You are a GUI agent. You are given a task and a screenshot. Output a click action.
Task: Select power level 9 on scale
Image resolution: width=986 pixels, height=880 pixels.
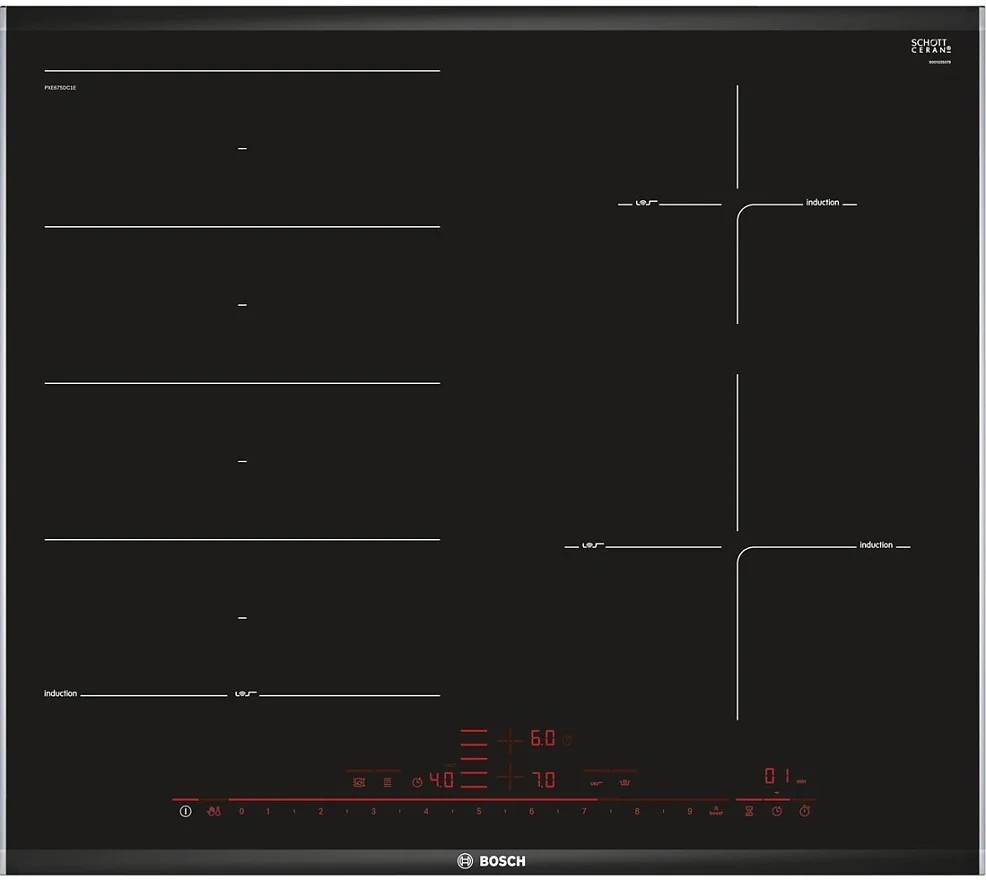click(689, 811)
